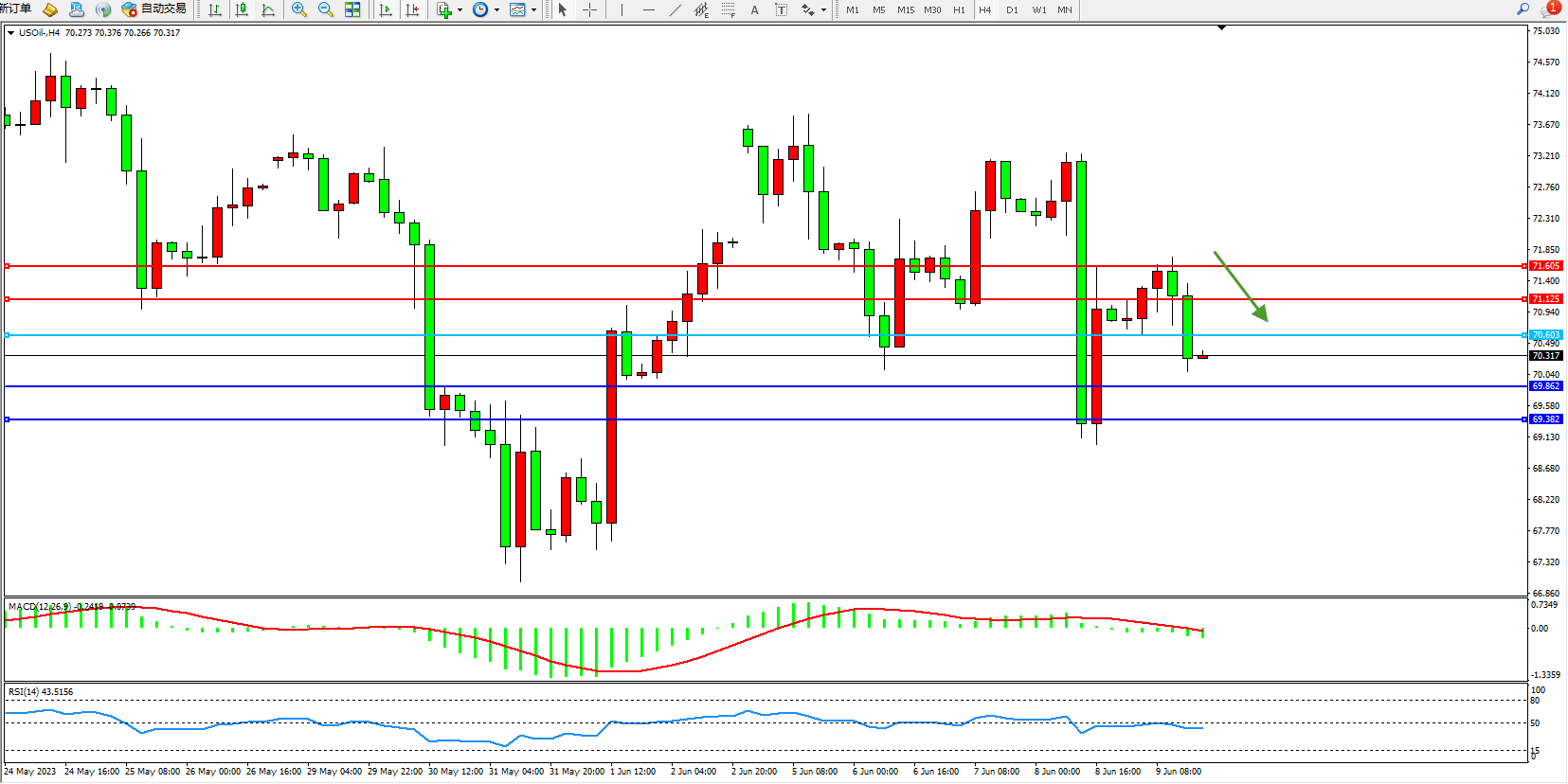
Task: Open the search magnifier icon
Action: pos(1523,9)
